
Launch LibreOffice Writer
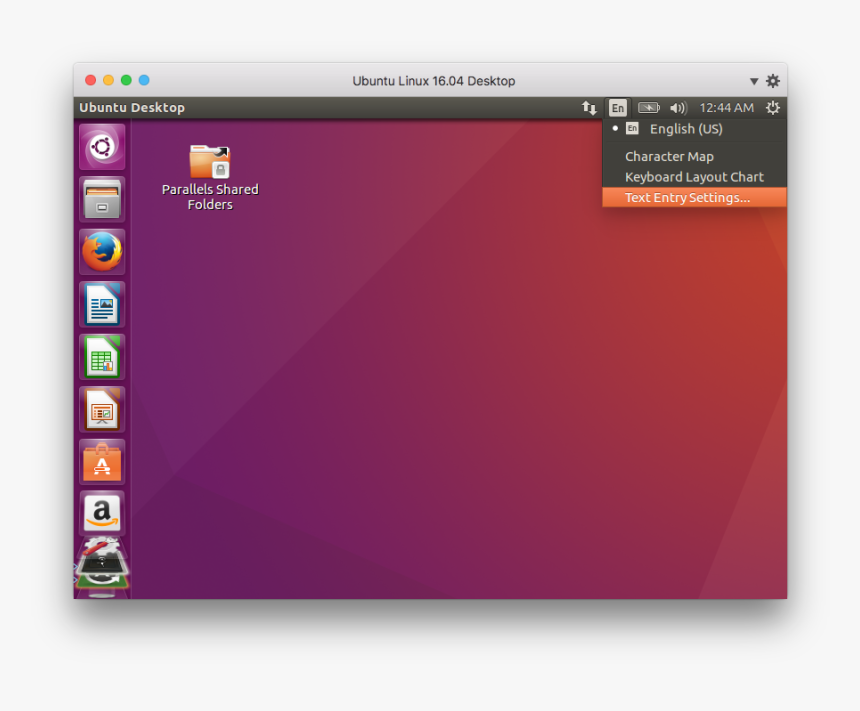coord(102,304)
